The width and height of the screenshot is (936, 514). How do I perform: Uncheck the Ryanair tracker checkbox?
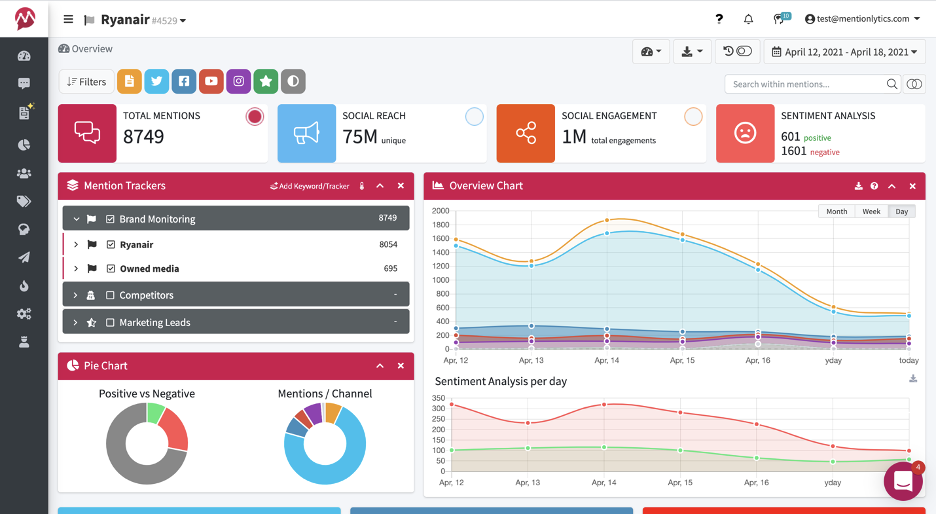tap(110, 245)
